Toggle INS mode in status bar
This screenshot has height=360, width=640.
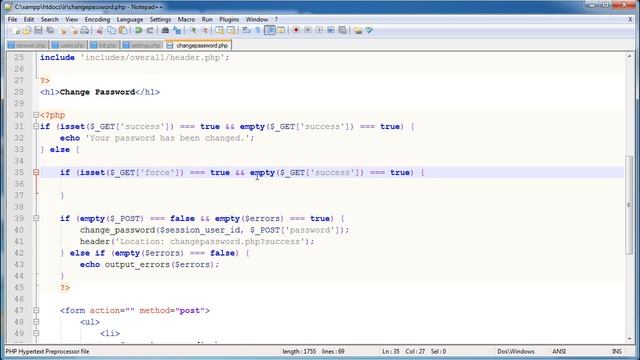617,351
